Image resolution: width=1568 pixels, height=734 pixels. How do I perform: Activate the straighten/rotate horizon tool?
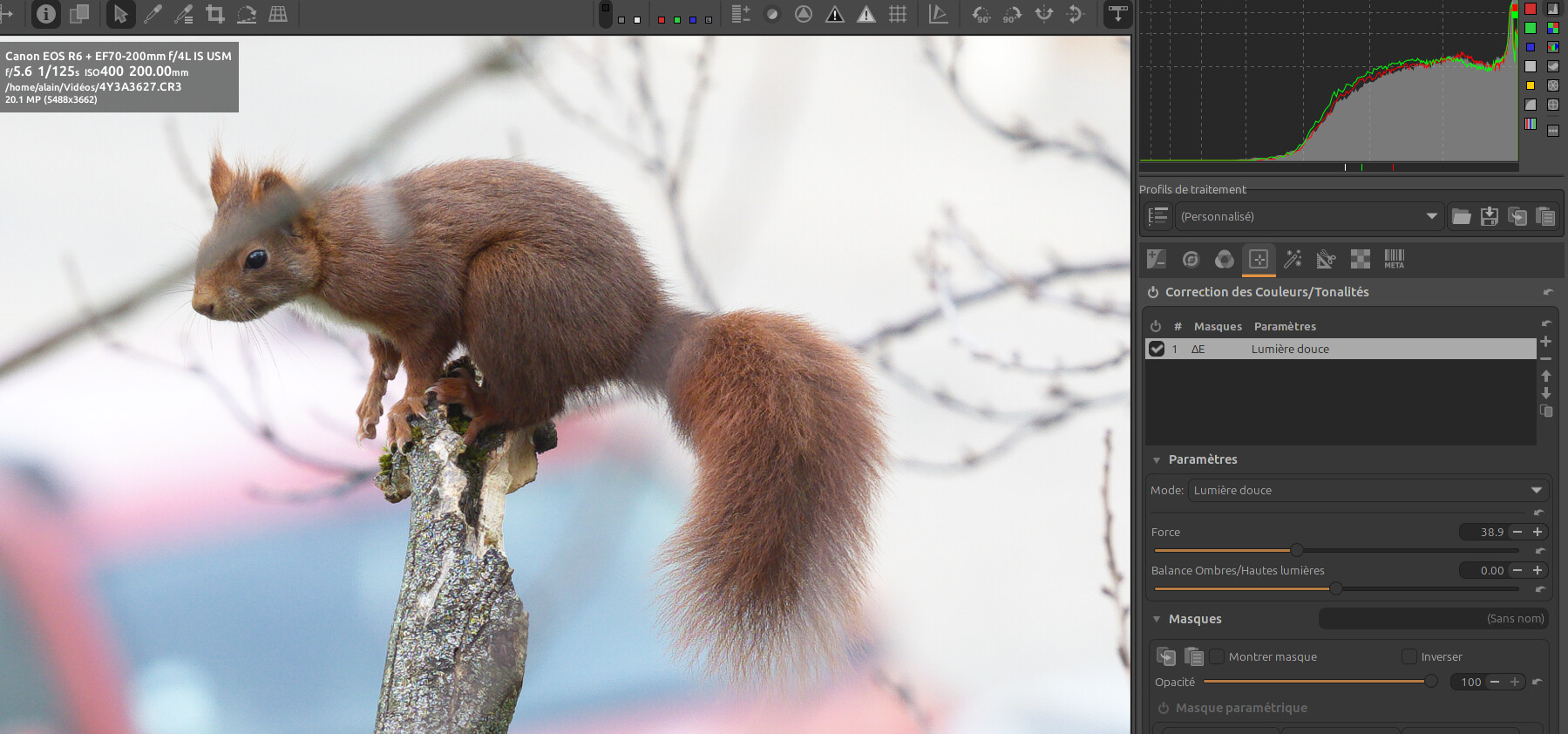[247, 14]
